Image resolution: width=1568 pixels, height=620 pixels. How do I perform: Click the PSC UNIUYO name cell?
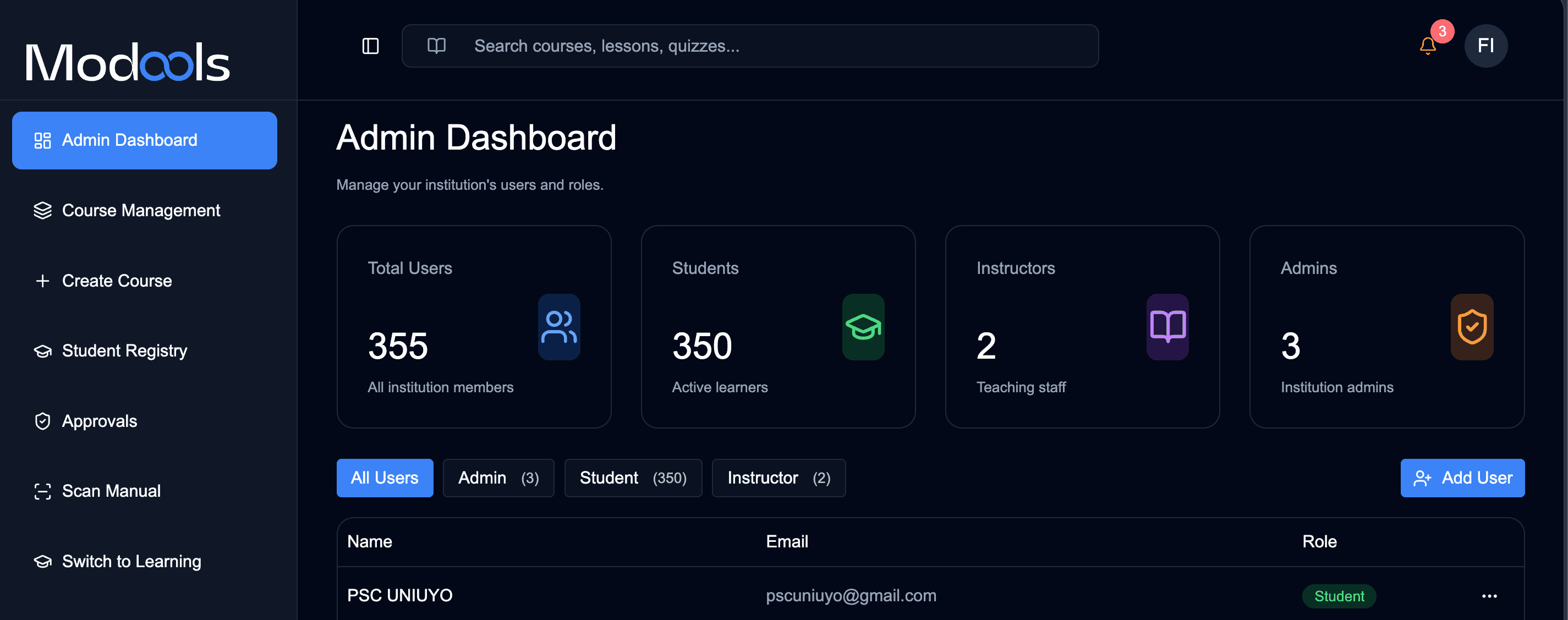[x=399, y=596]
